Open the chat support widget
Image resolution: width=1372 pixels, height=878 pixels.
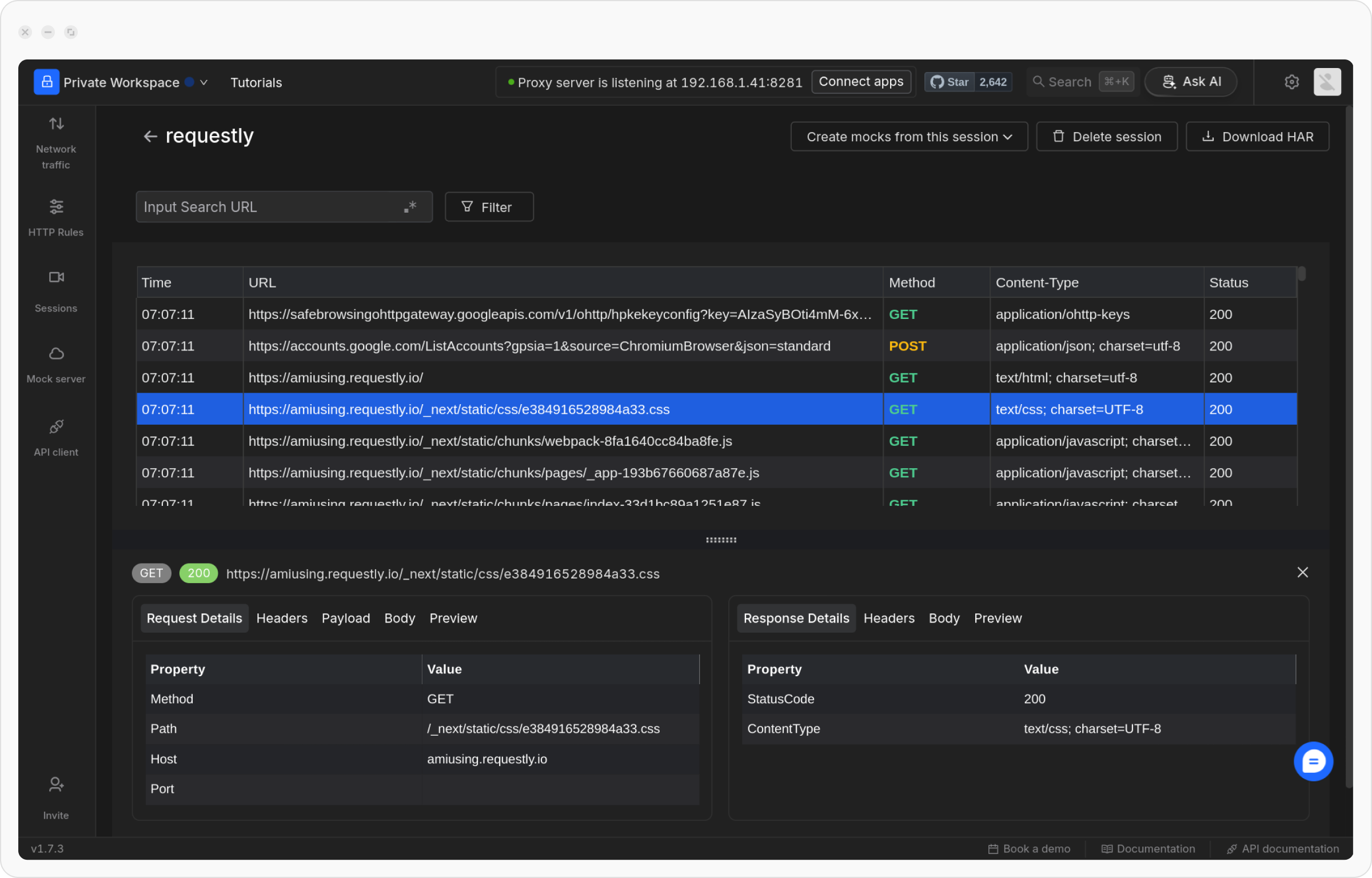1313,761
